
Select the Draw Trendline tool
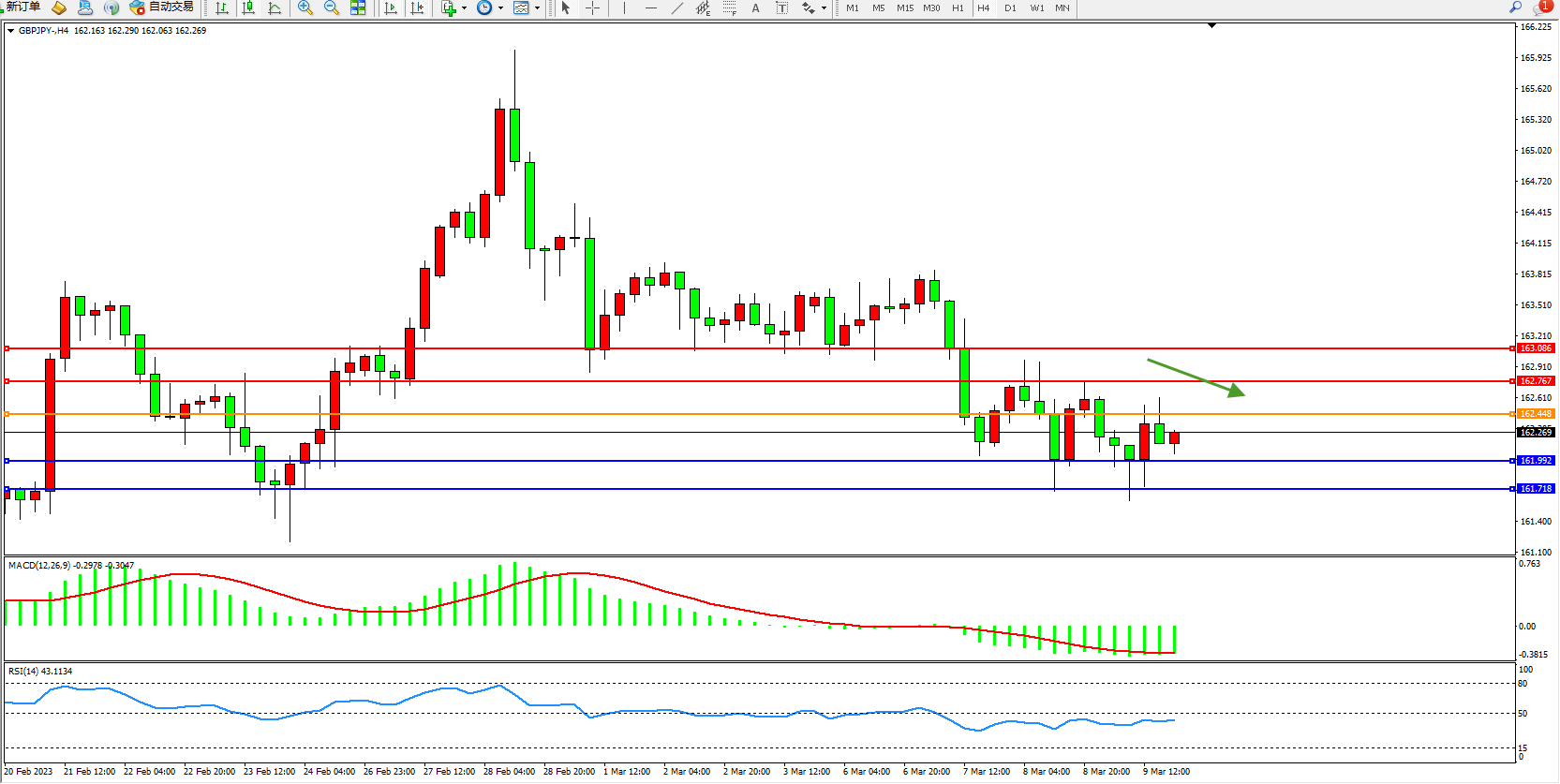677,7
